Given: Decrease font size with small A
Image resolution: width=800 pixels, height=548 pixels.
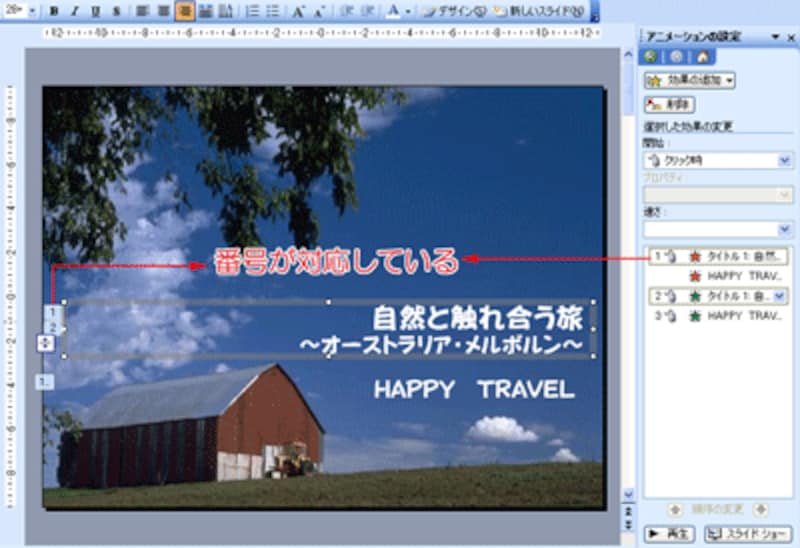Looking at the screenshot, I should [319, 11].
